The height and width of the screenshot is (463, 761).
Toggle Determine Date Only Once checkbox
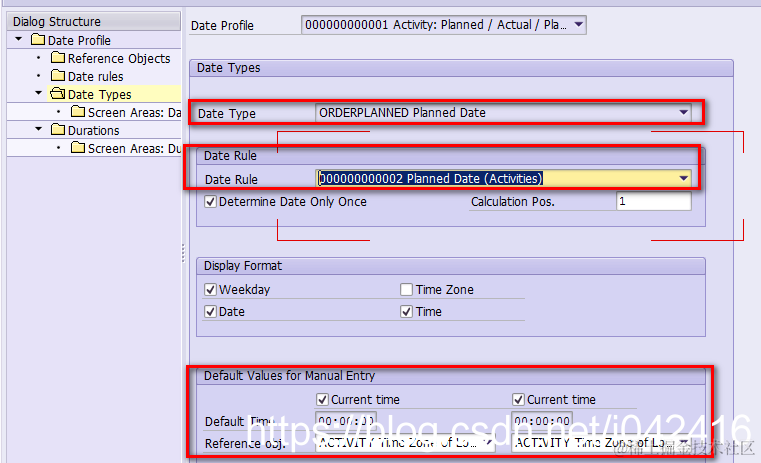click(210, 201)
